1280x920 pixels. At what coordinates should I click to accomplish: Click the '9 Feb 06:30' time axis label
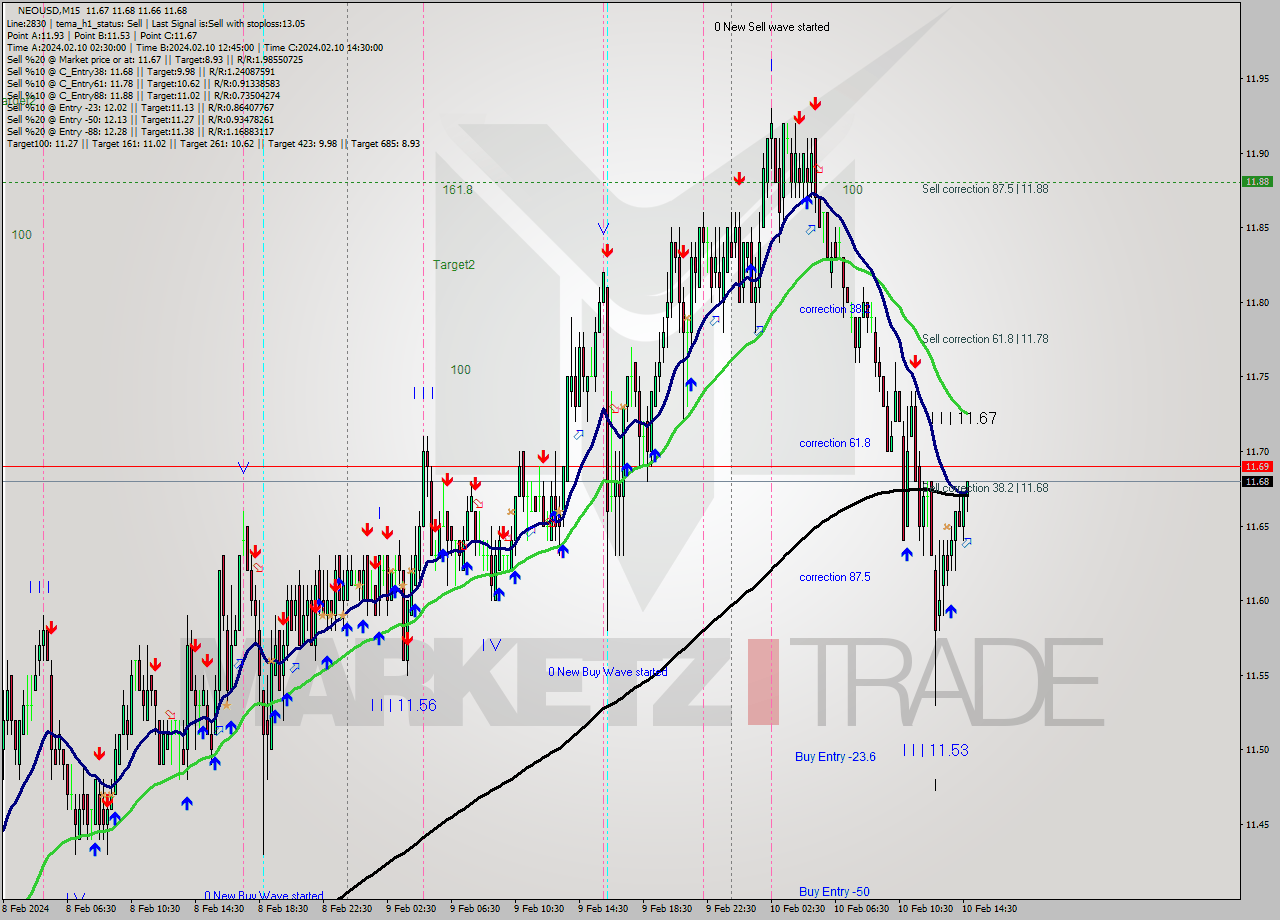click(x=475, y=909)
